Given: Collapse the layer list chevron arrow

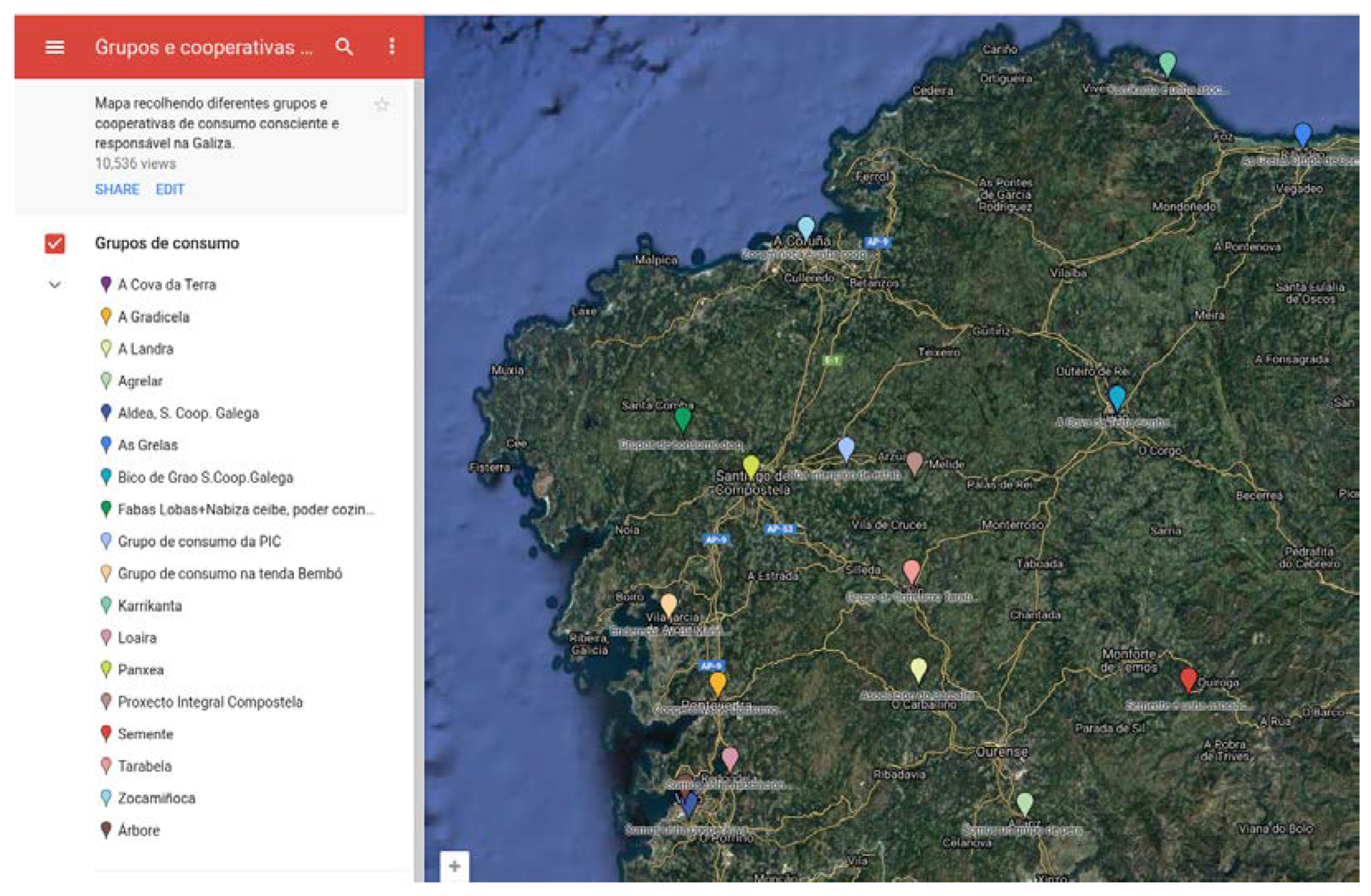Looking at the screenshot, I should (55, 285).
